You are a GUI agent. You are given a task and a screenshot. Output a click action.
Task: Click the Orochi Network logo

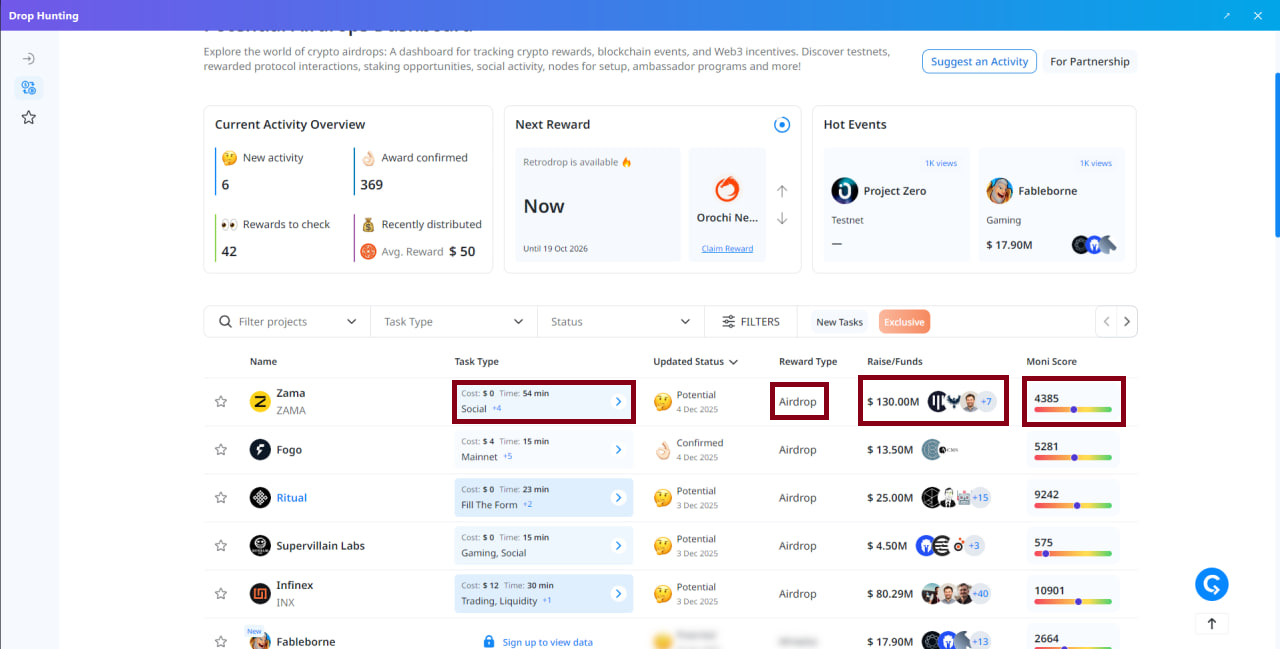pyautogui.click(x=727, y=189)
